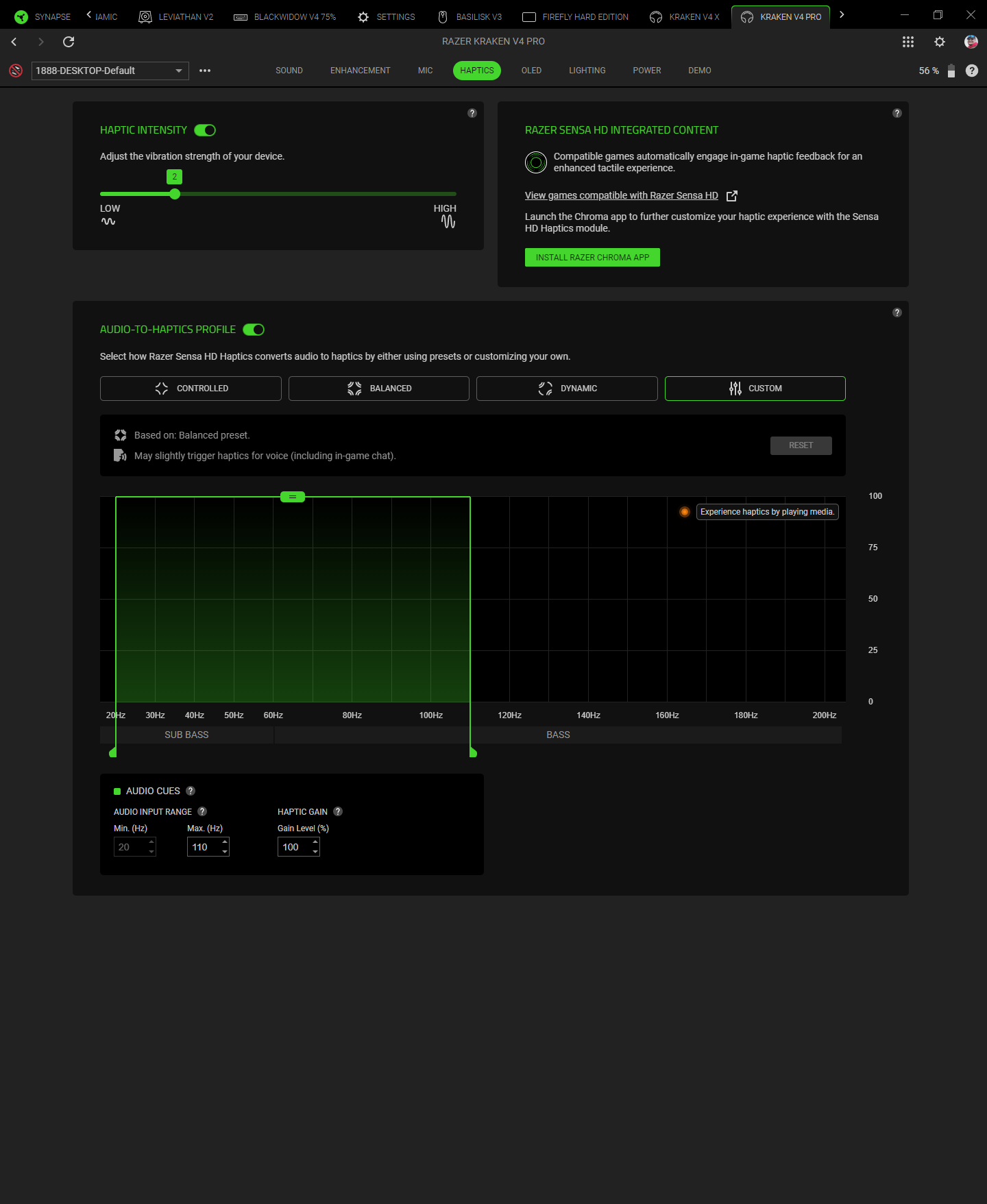Select the Balanced haptics preset

point(379,389)
